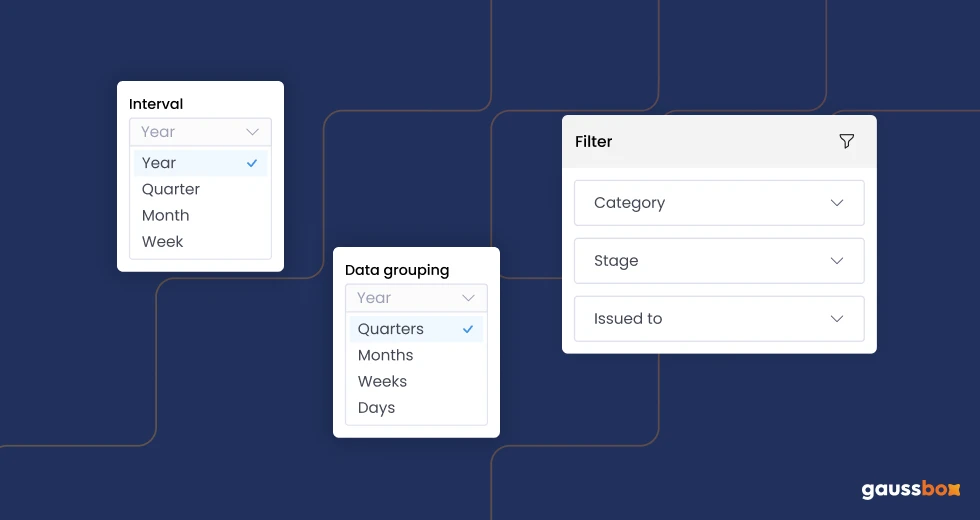Click the Filter panel header title
This screenshot has height=520, width=980.
594,141
